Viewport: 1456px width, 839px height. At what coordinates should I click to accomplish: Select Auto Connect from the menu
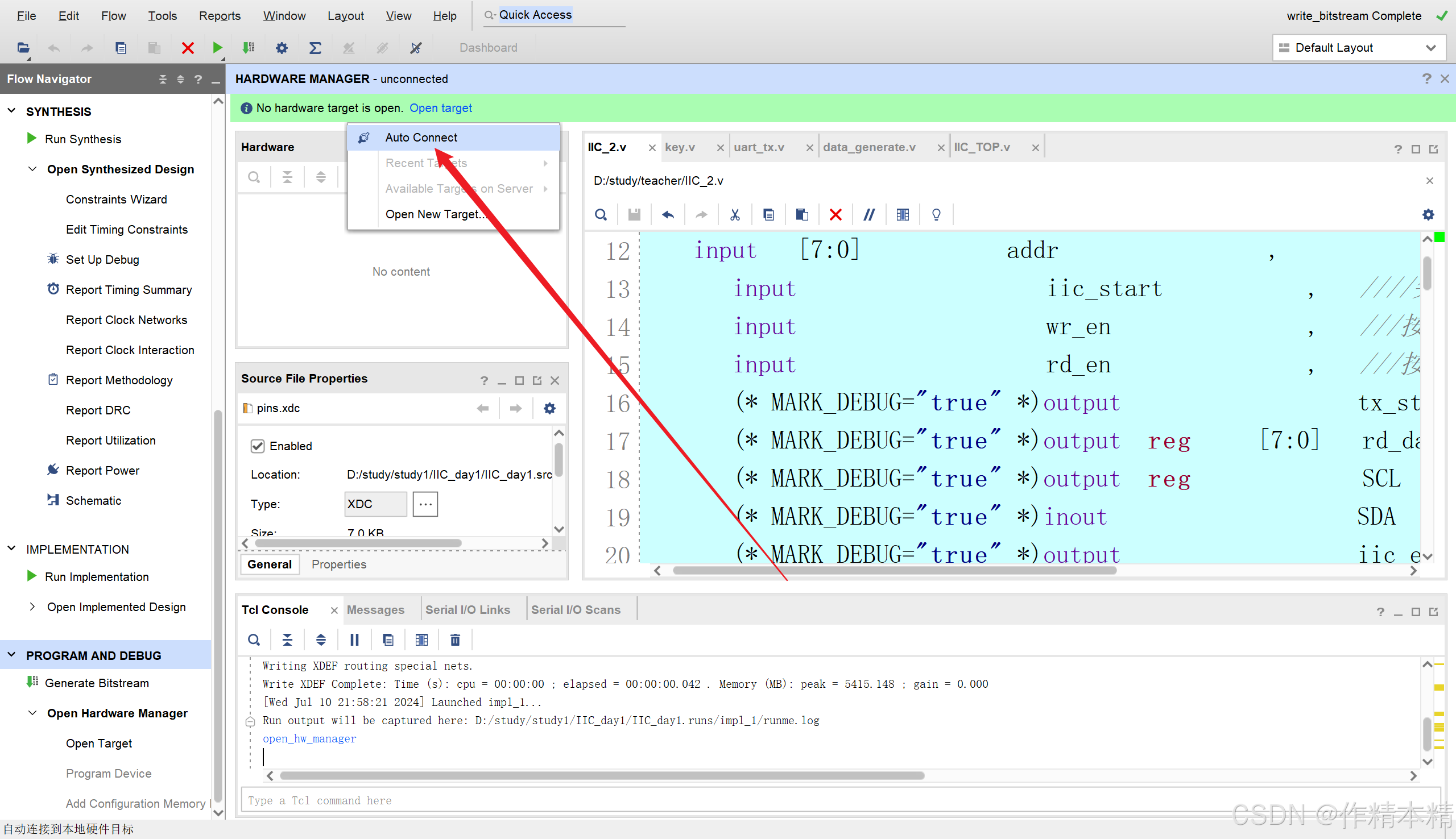tap(421, 138)
